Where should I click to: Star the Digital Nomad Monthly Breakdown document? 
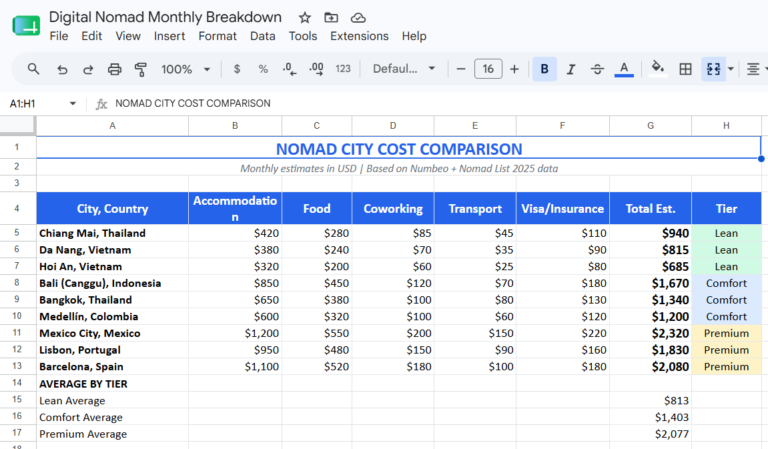pyautogui.click(x=305, y=18)
